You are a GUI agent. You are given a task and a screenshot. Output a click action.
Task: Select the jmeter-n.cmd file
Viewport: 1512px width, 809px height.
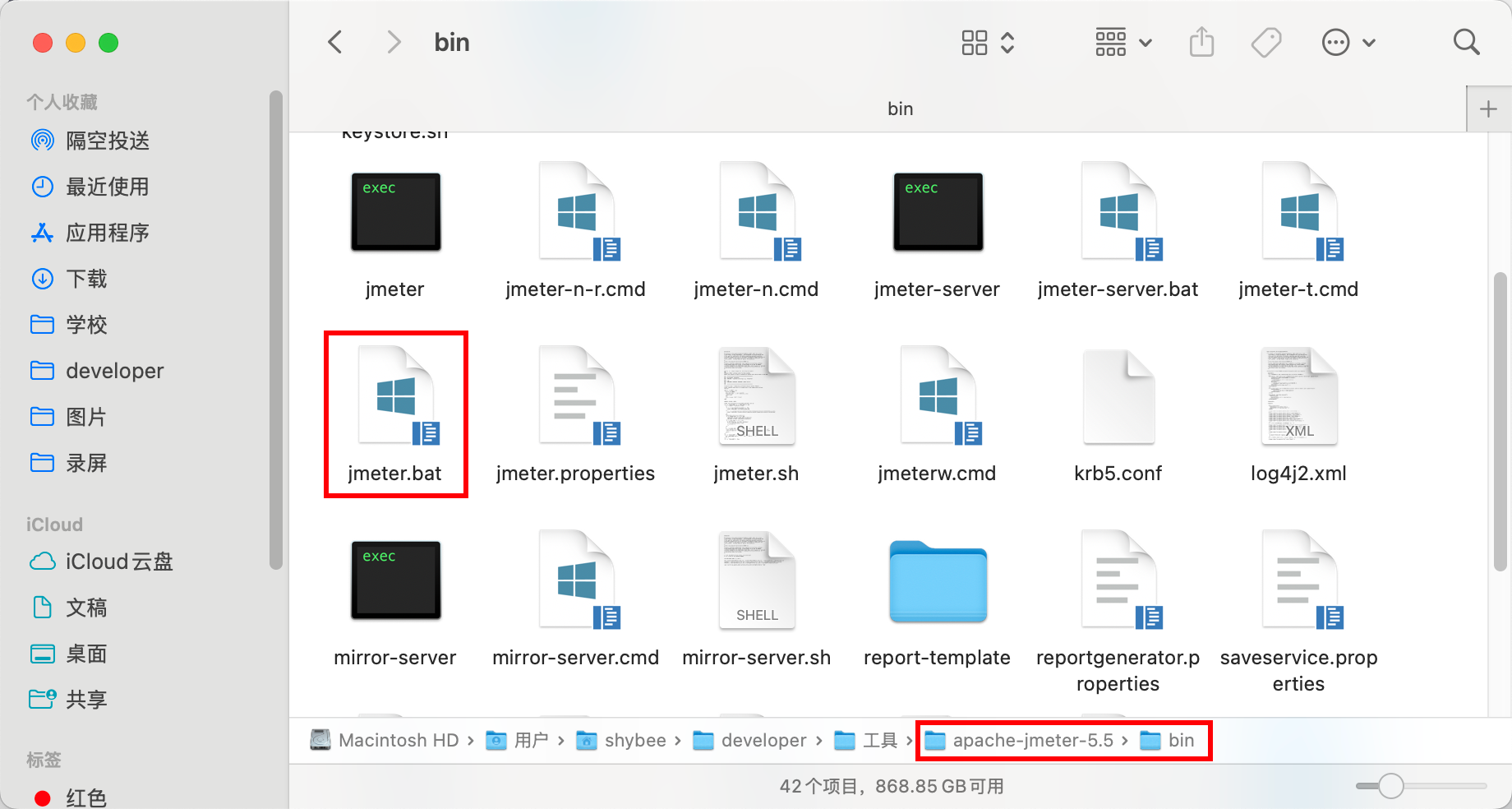(756, 232)
